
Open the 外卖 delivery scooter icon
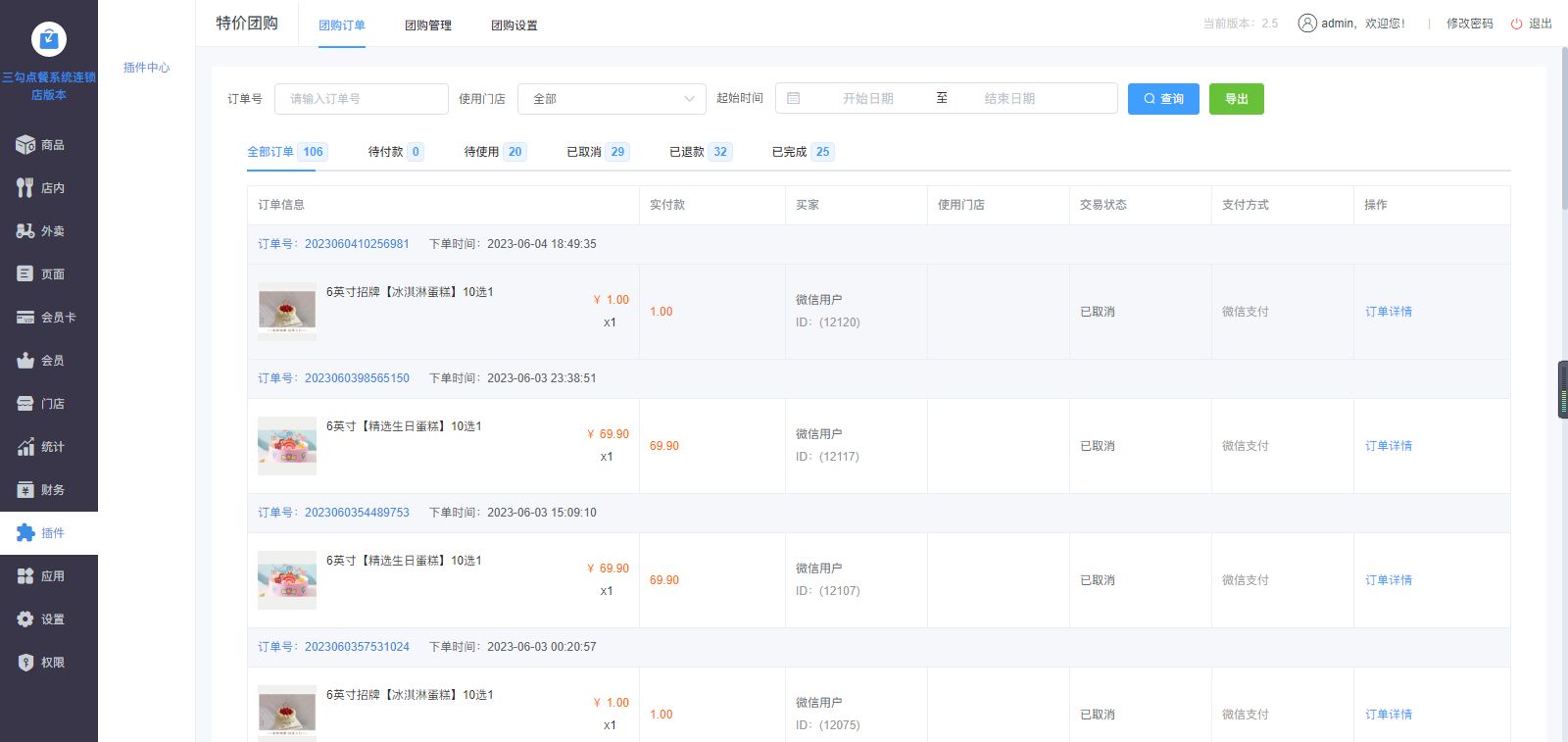pyautogui.click(x=25, y=231)
